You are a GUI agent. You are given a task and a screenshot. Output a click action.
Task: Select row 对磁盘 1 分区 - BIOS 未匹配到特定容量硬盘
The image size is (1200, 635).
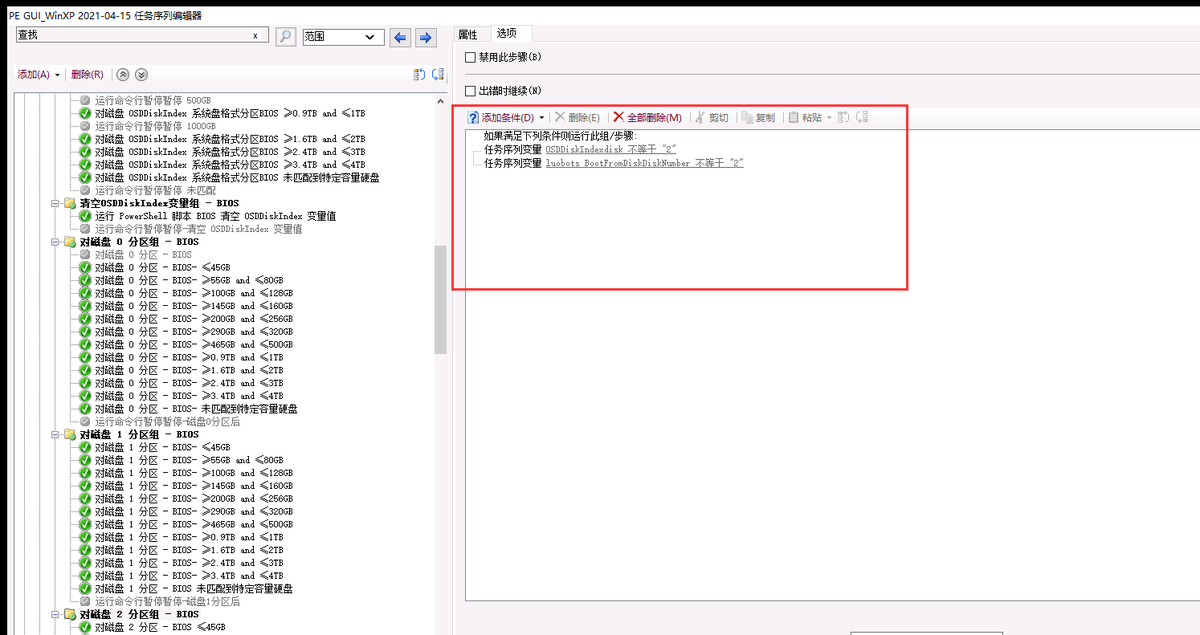(x=194, y=589)
